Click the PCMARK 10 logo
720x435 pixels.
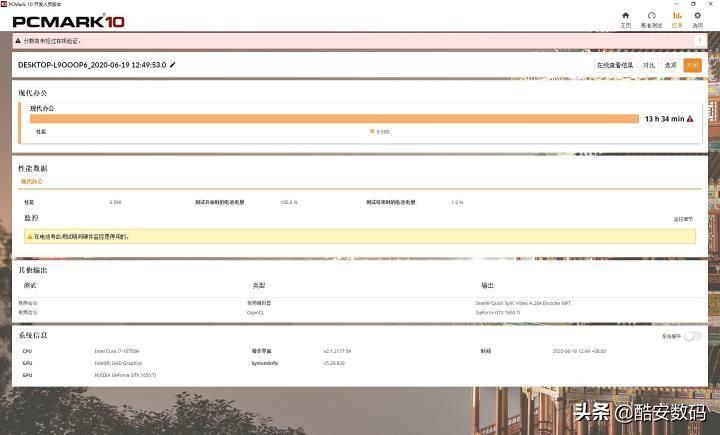[68, 21]
